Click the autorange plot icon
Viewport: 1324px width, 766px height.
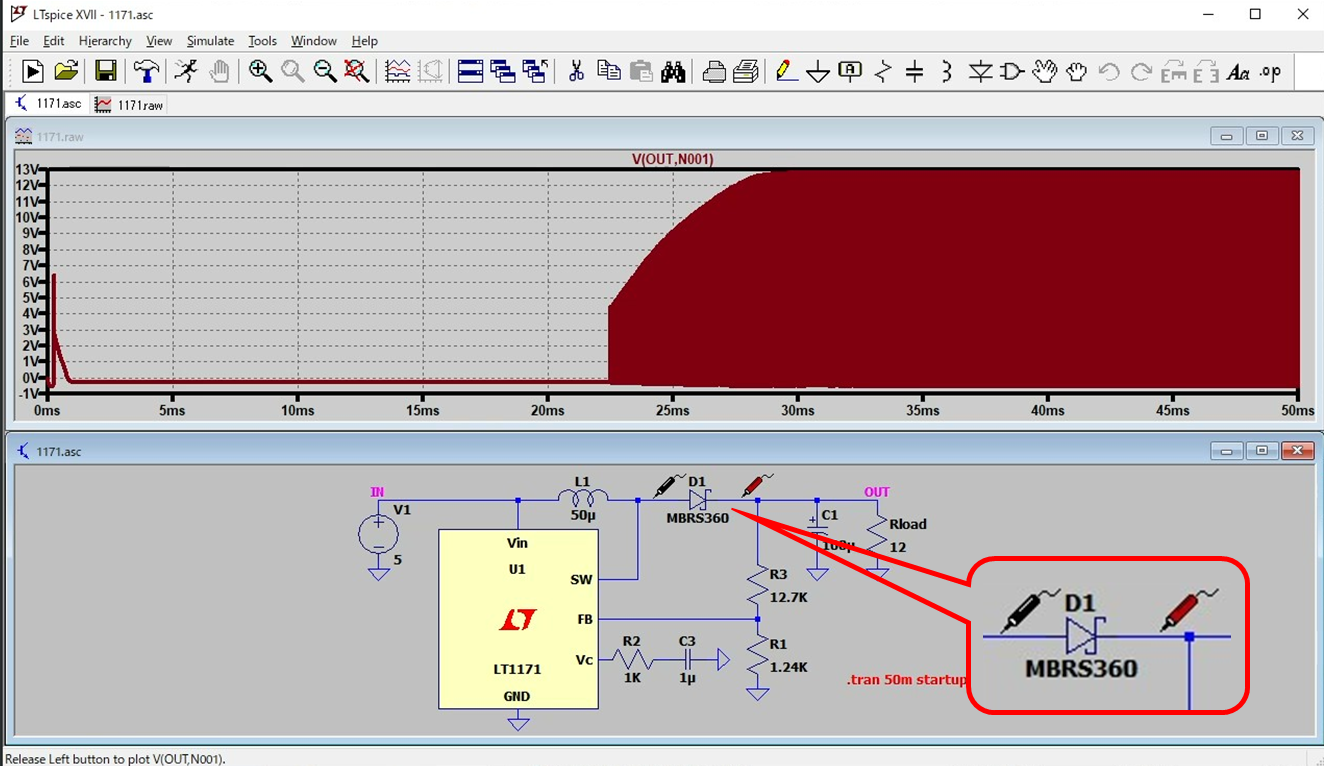[x=397, y=71]
